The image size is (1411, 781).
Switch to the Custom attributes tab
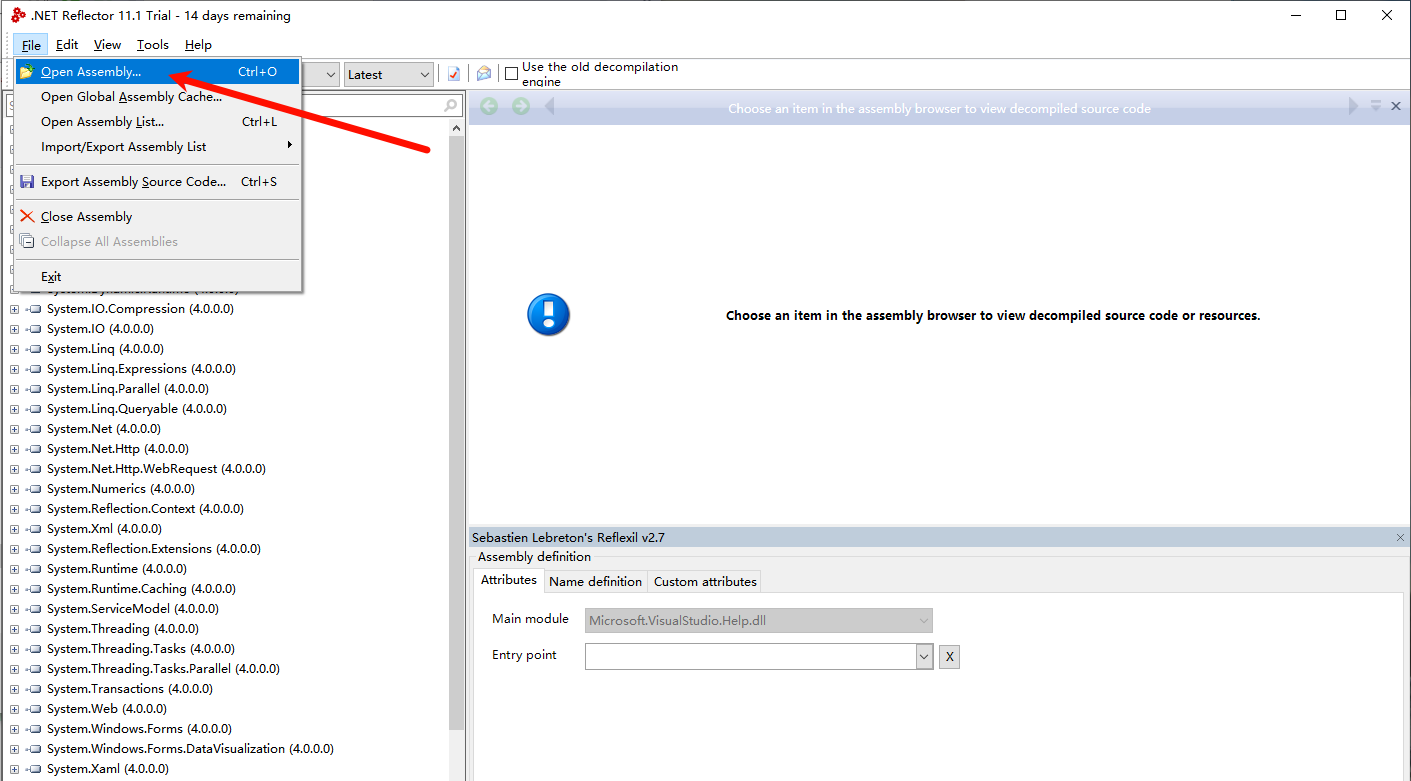point(705,581)
